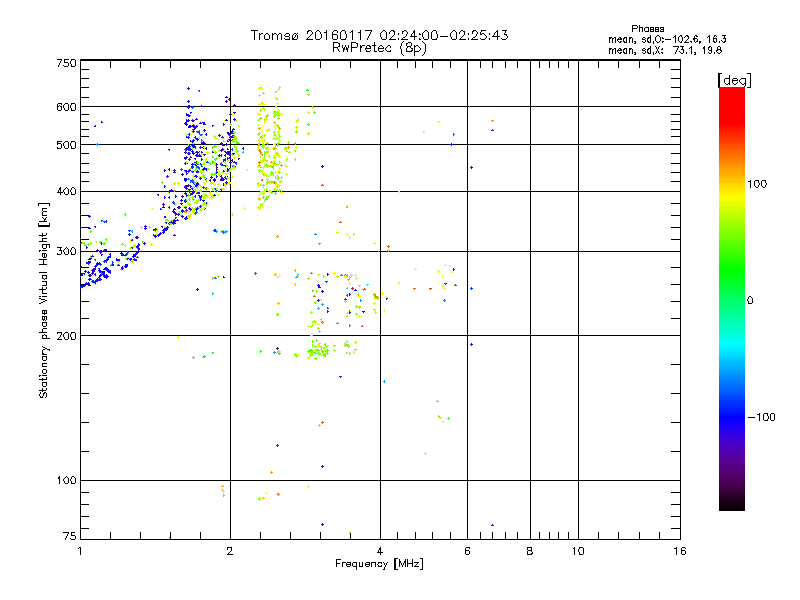Click the x-axis tick label '10'
Image resolution: width=800 pixels, height=600 pixels.
(x=578, y=551)
